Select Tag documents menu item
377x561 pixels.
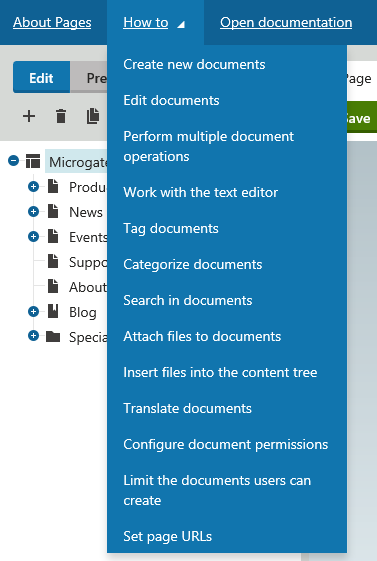click(171, 229)
